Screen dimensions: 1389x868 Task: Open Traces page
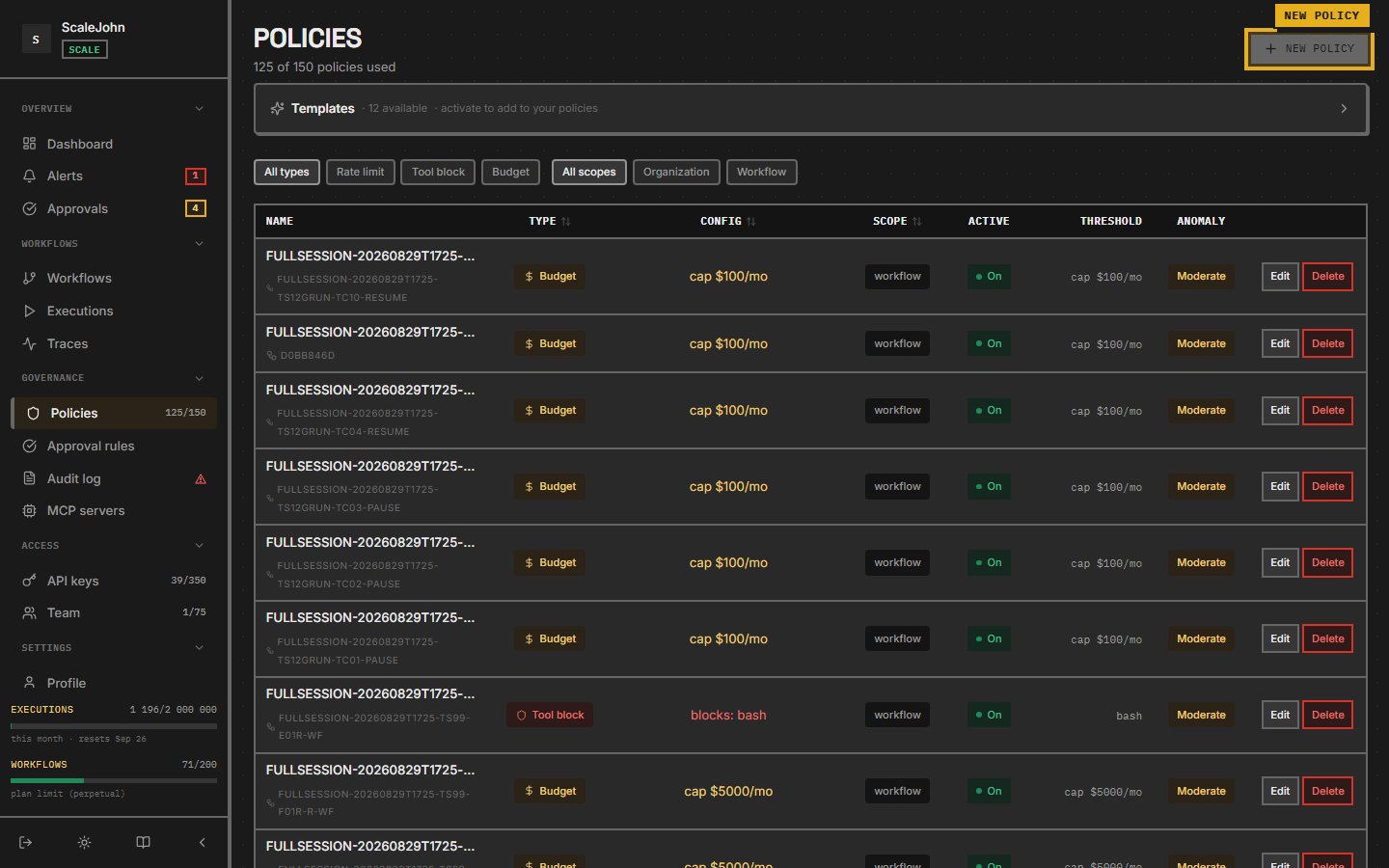114,343
